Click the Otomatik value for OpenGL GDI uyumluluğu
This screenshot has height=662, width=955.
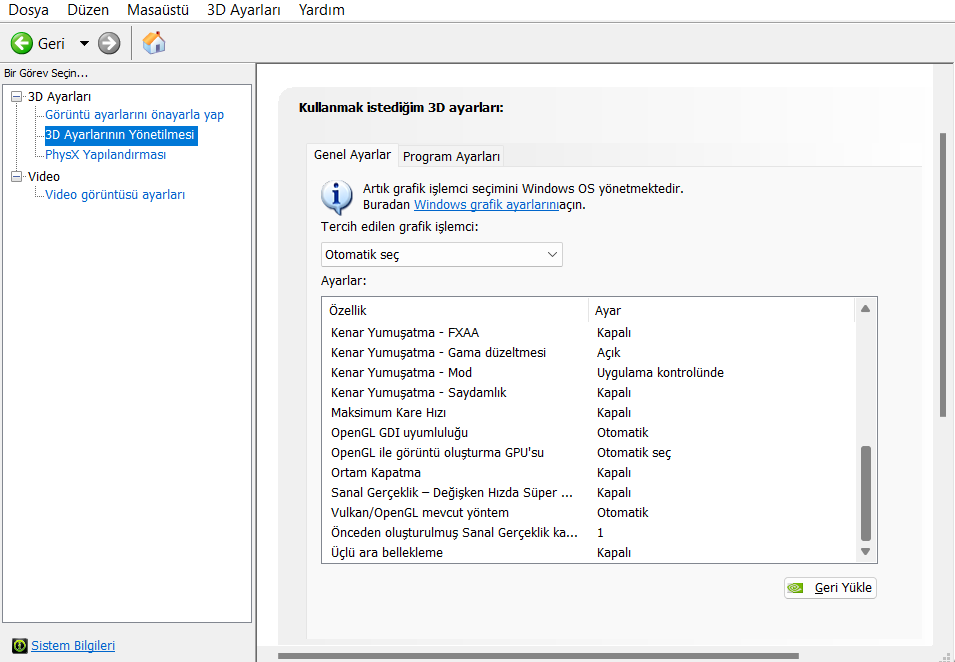(622, 432)
